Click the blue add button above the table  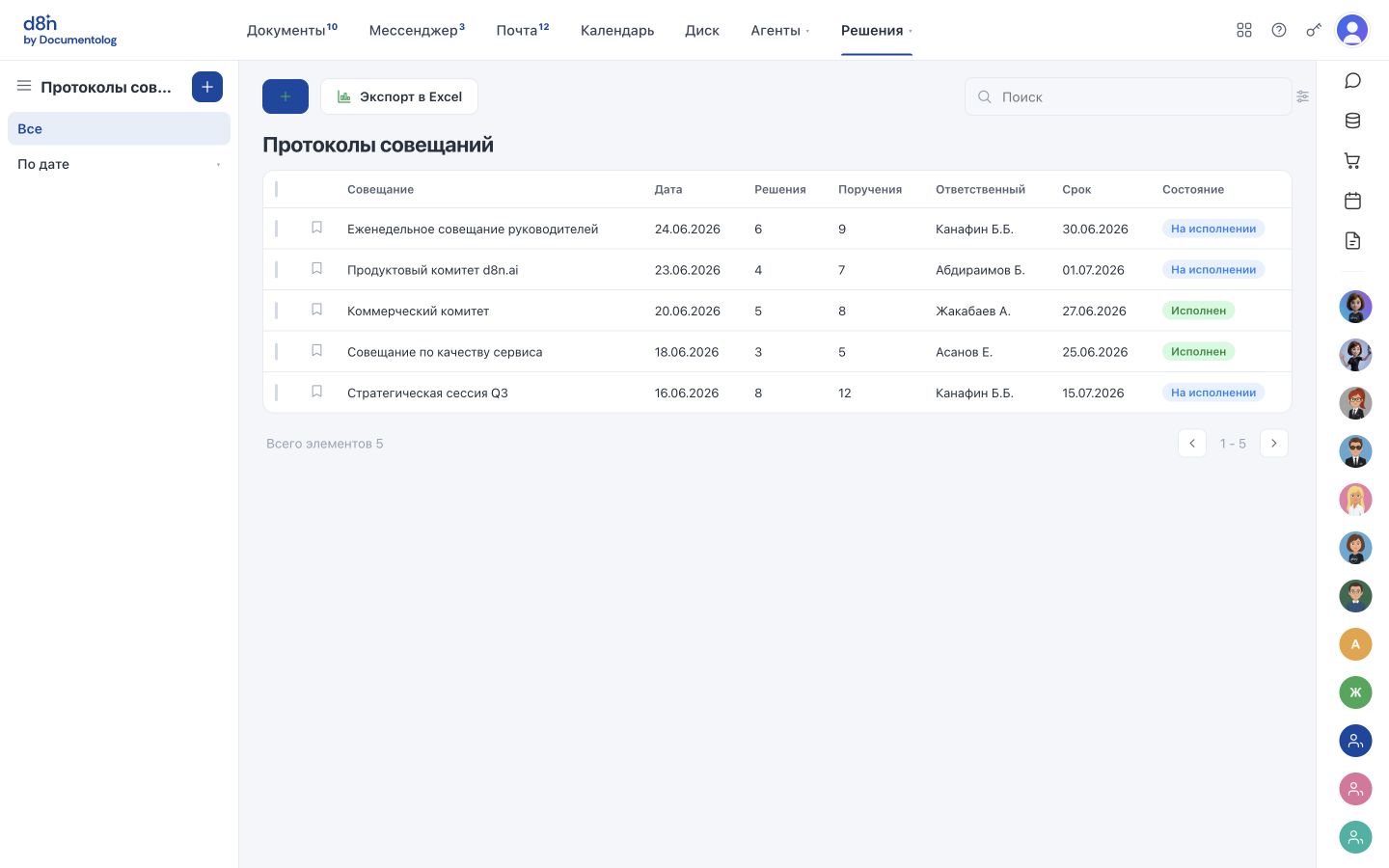[x=286, y=96]
